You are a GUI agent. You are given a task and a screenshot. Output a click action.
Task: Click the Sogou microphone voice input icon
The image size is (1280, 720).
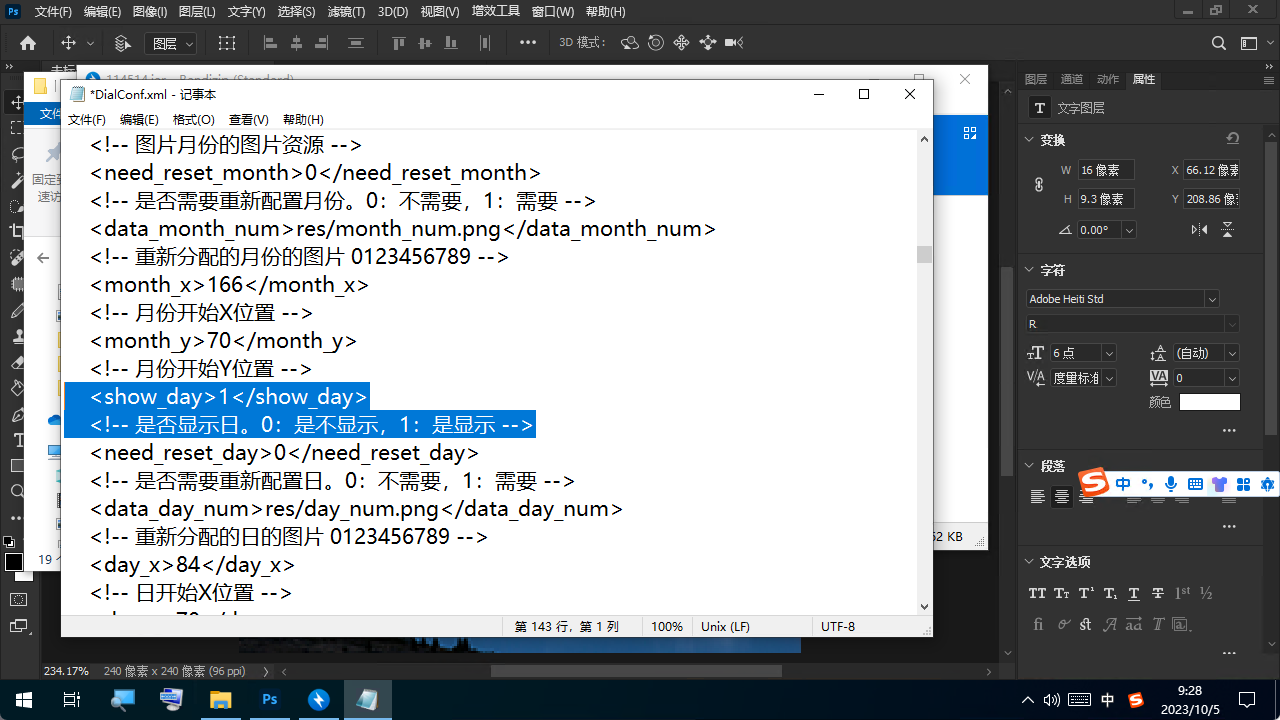click(x=1171, y=484)
